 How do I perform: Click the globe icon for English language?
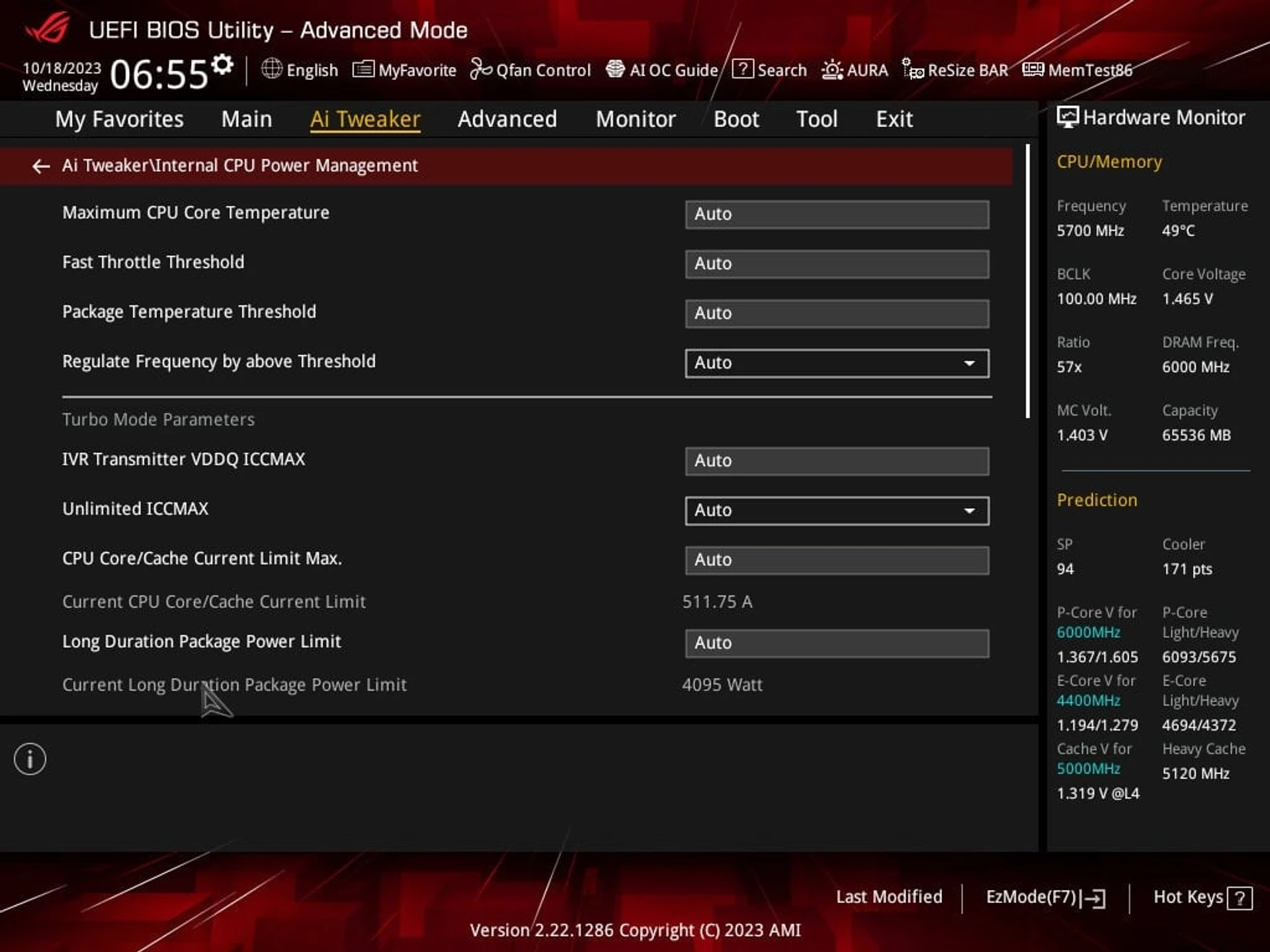click(x=272, y=68)
